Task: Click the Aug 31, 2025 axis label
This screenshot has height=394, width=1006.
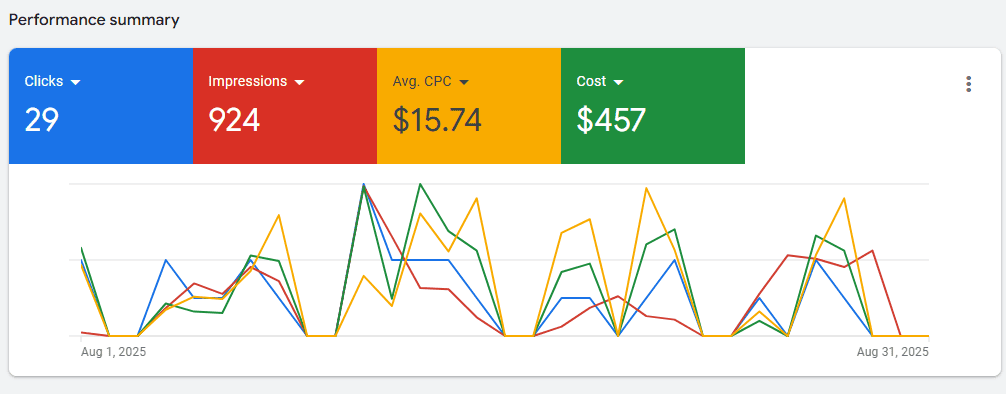Action: 892,352
